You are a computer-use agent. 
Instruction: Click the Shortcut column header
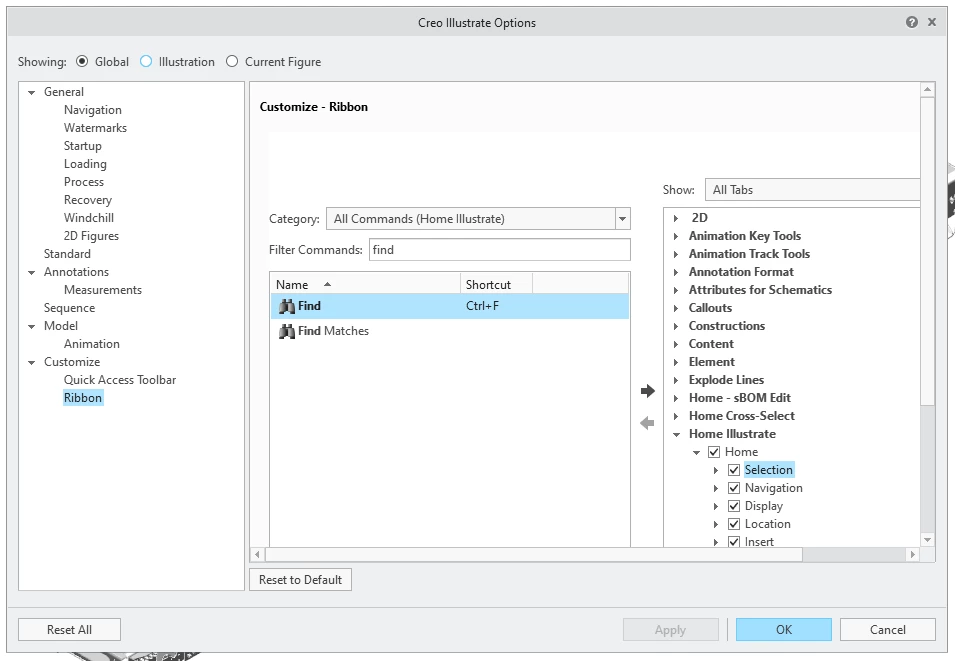(496, 285)
